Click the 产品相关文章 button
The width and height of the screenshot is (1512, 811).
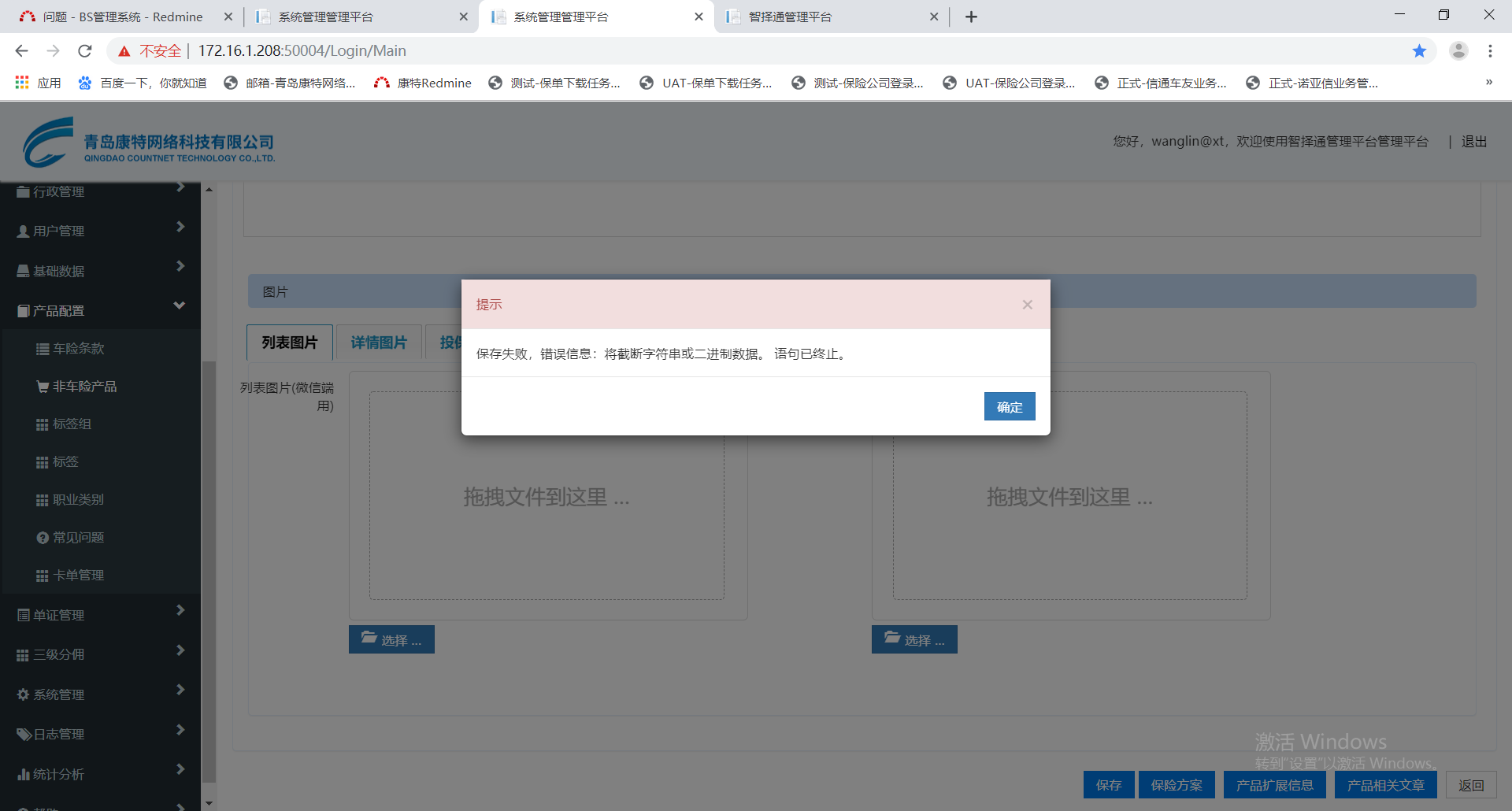click(x=1386, y=785)
